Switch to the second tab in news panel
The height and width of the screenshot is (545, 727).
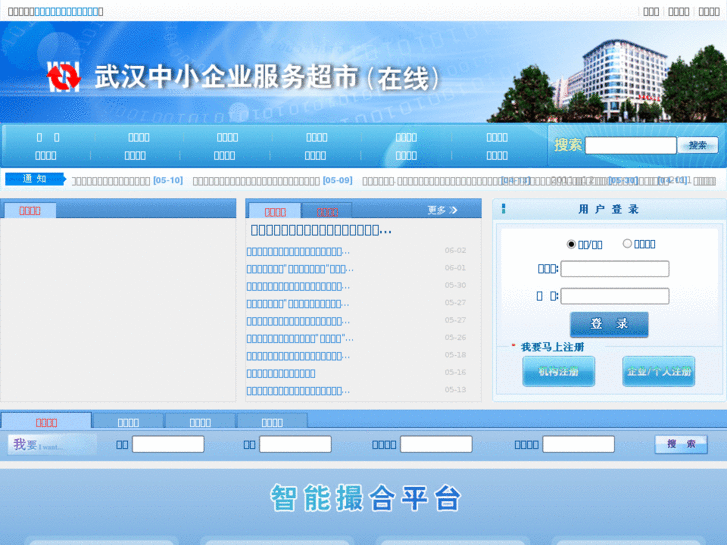tap(327, 212)
